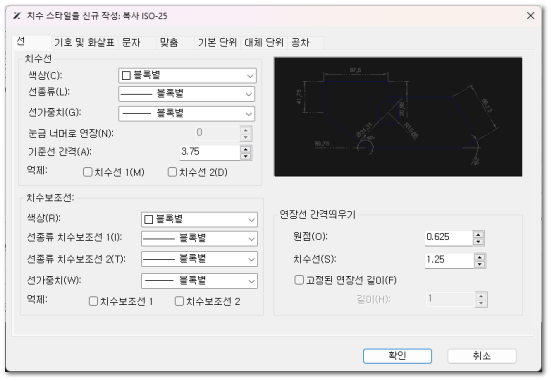Viewport: 551px width, 381px height.
Task: Open the 기본 단위 tab
Action: click(217, 43)
